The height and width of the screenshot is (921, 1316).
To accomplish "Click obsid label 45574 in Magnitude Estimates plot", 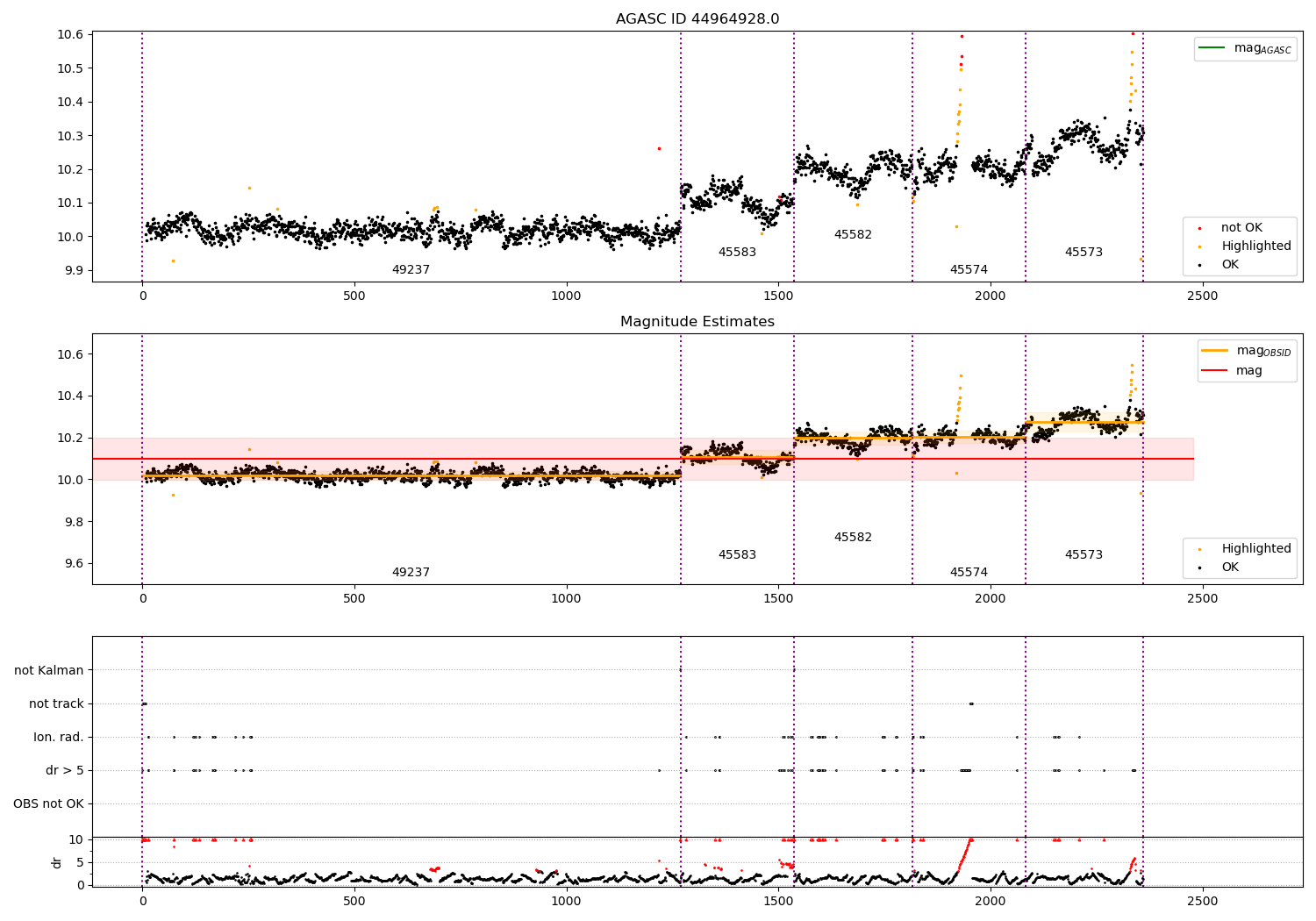I will [969, 573].
